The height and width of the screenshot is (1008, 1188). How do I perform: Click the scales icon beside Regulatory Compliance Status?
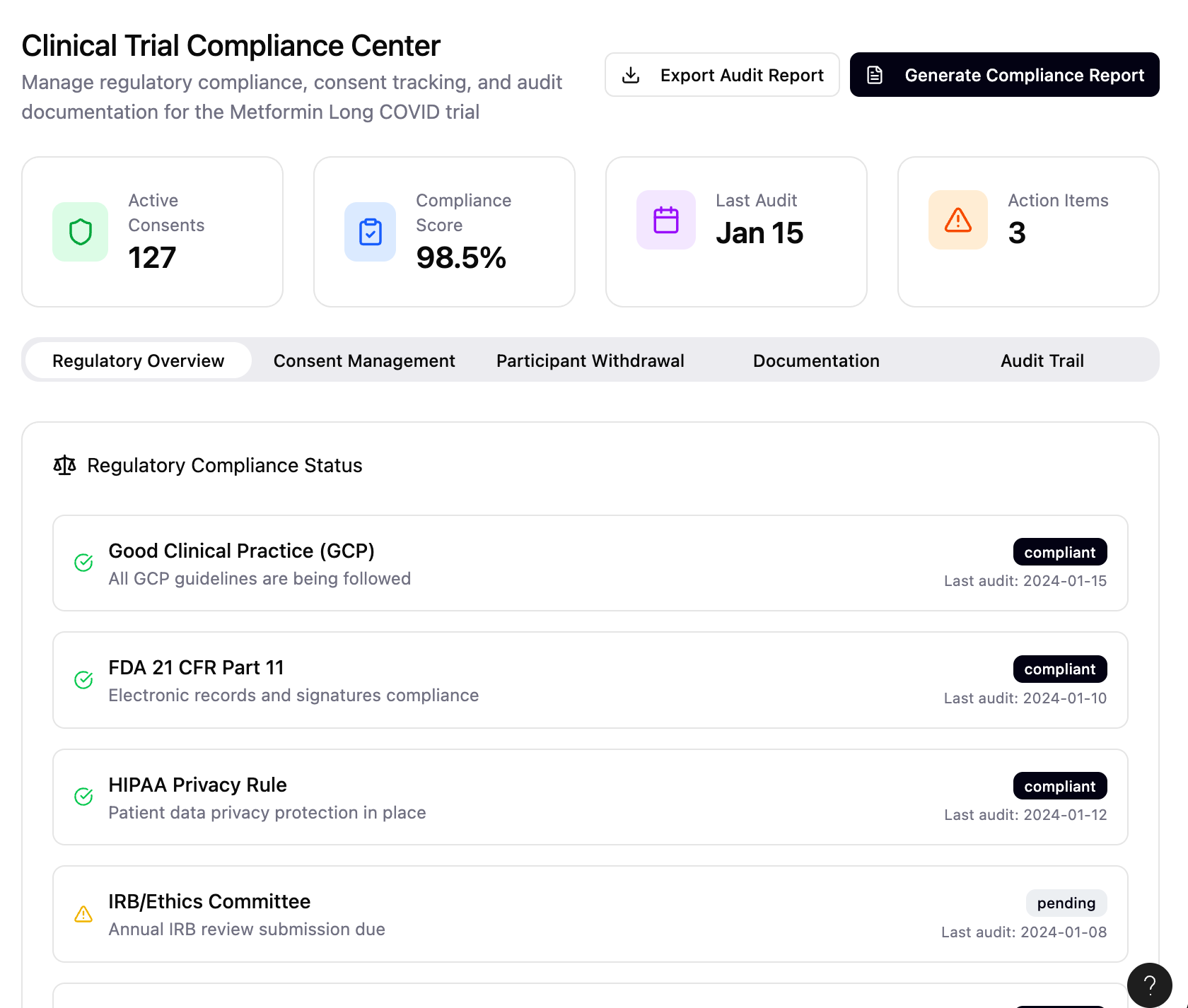pyautogui.click(x=64, y=465)
